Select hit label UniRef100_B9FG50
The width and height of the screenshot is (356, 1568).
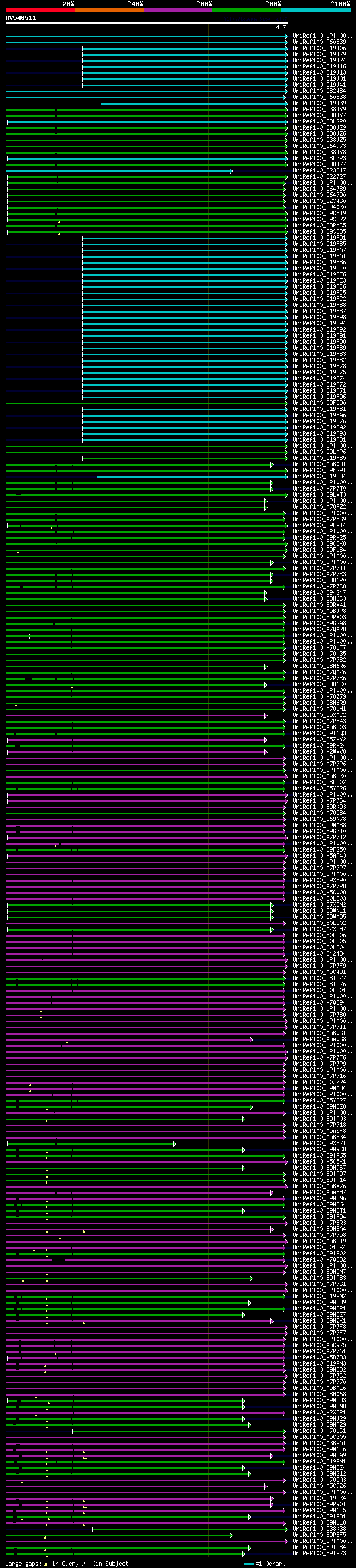click(x=319, y=850)
